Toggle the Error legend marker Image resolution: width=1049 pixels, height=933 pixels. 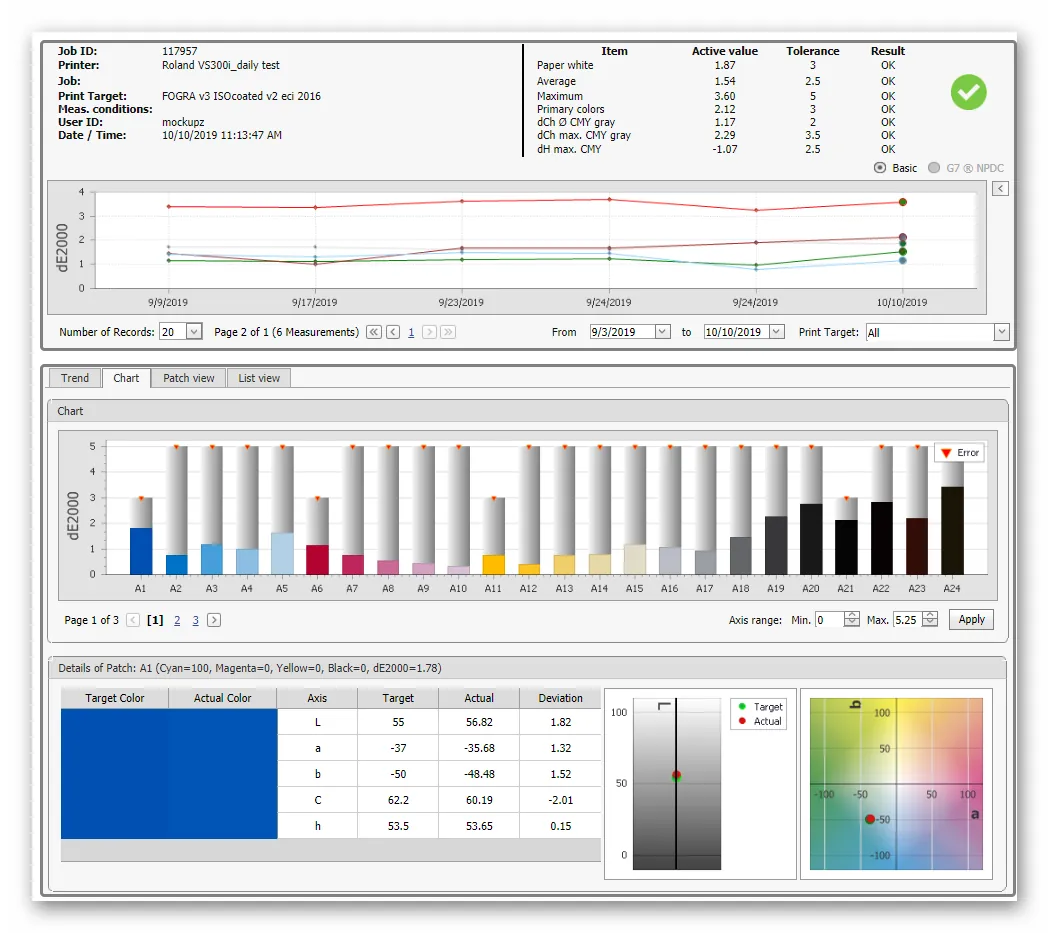click(946, 453)
